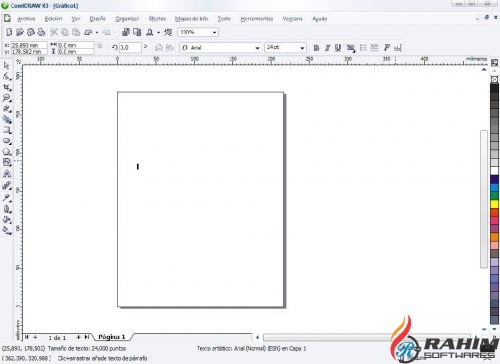Viewport: 500px width, 364px height.
Task: Select the Crop tool in the toolbox
Action: 7,88
